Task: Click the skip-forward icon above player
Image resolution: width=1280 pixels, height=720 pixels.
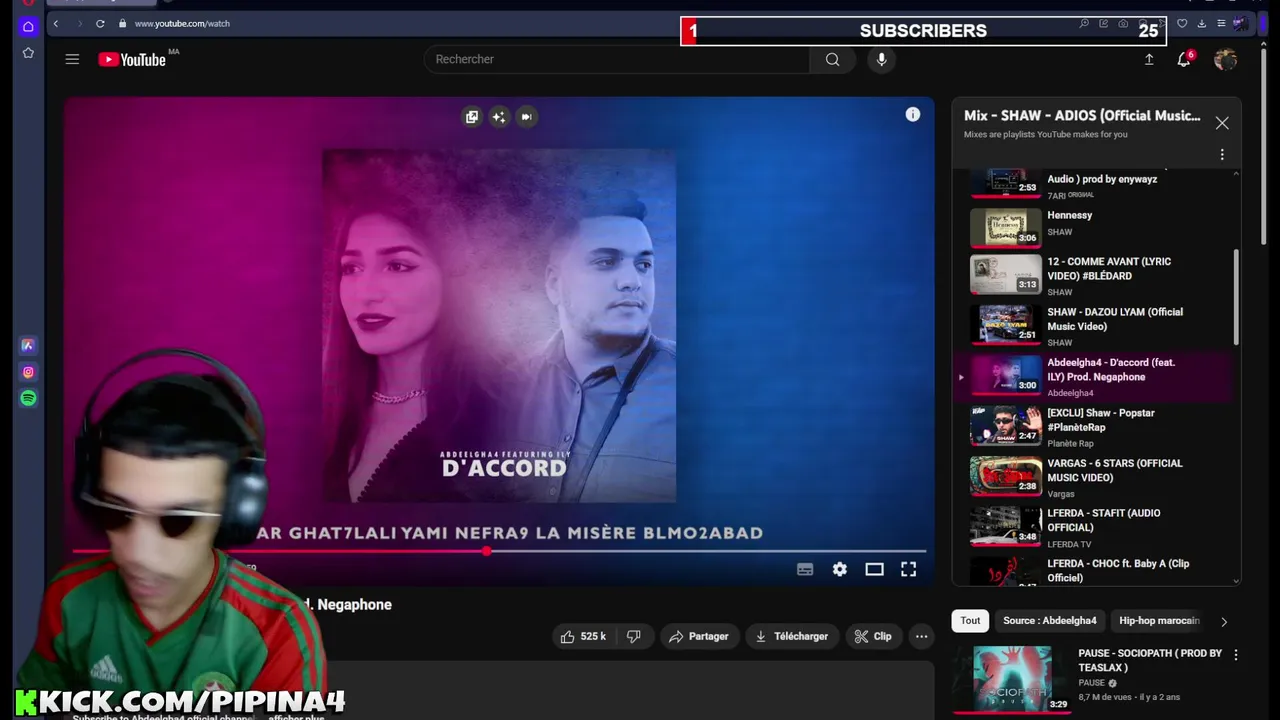Action: 526,117
